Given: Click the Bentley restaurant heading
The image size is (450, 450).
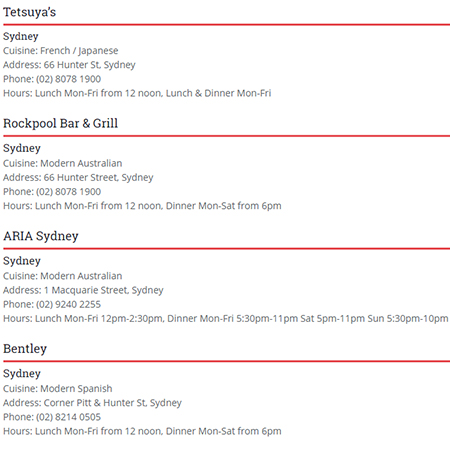Looking at the screenshot, I should (x=25, y=349).
